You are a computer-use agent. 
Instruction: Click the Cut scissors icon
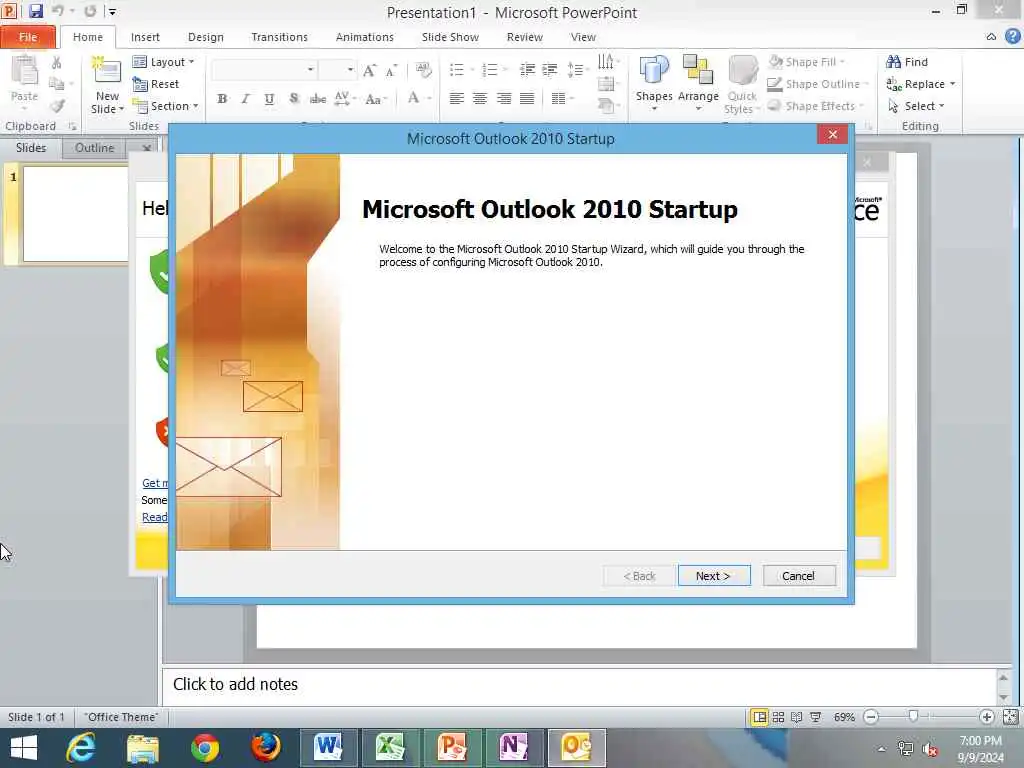(x=57, y=63)
